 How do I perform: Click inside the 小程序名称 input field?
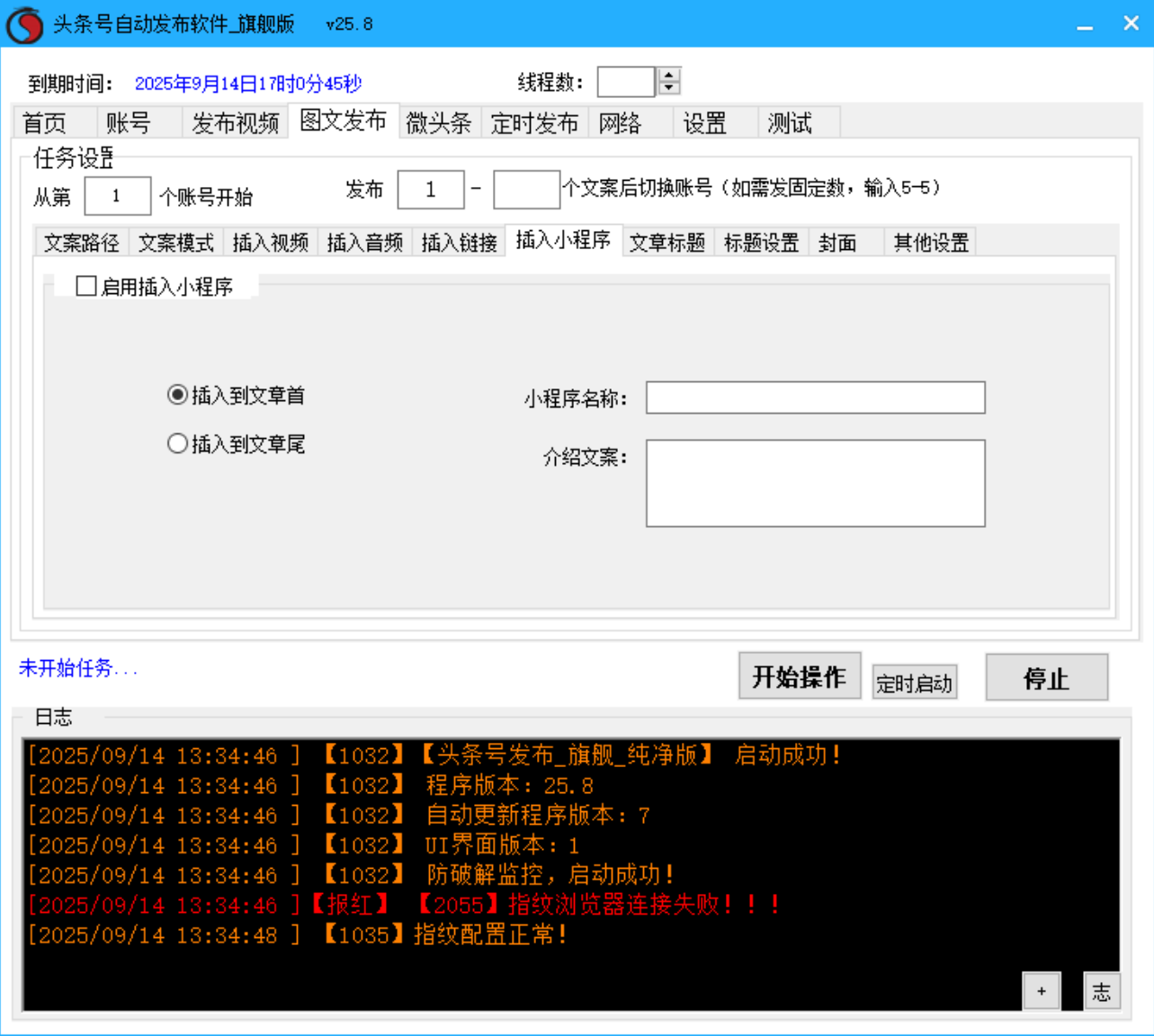pos(815,397)
